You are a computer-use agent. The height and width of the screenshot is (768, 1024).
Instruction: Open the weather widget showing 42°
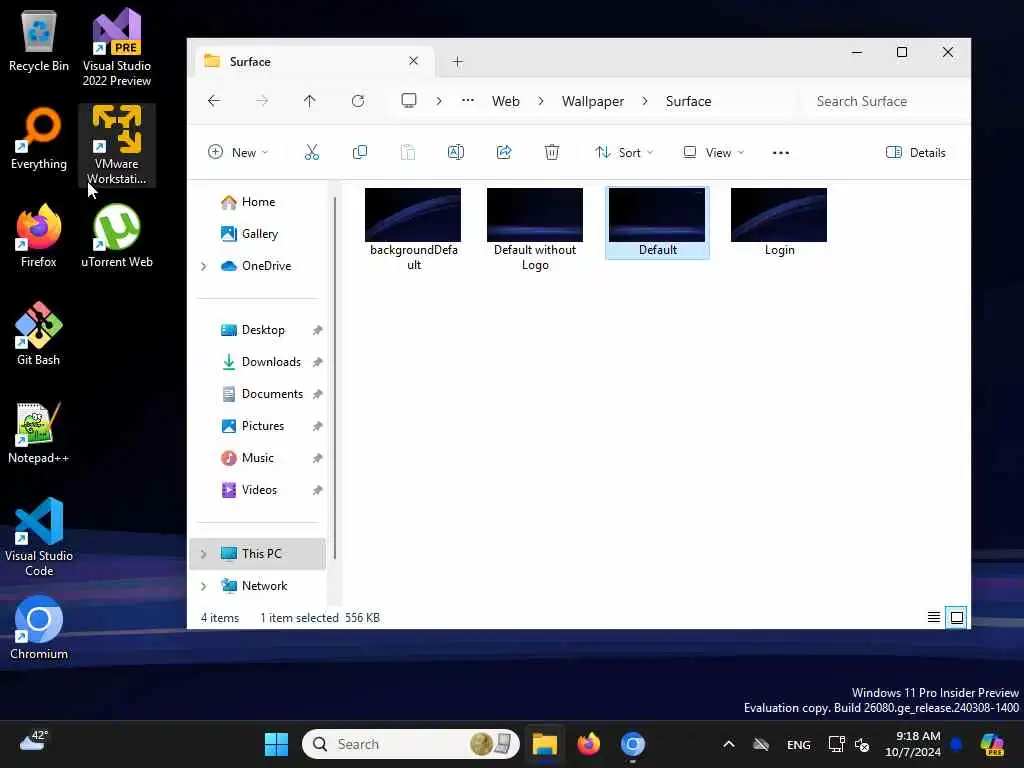point(34,741)
